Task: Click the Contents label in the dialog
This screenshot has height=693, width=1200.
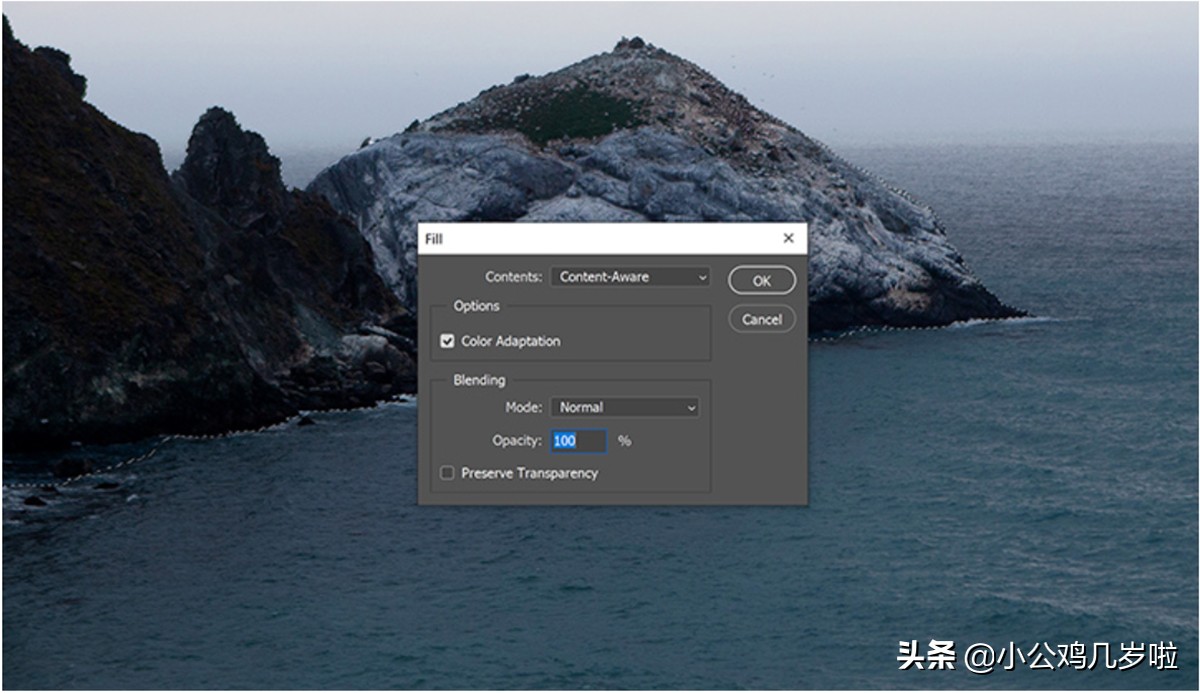Action: tap(513, 277)
